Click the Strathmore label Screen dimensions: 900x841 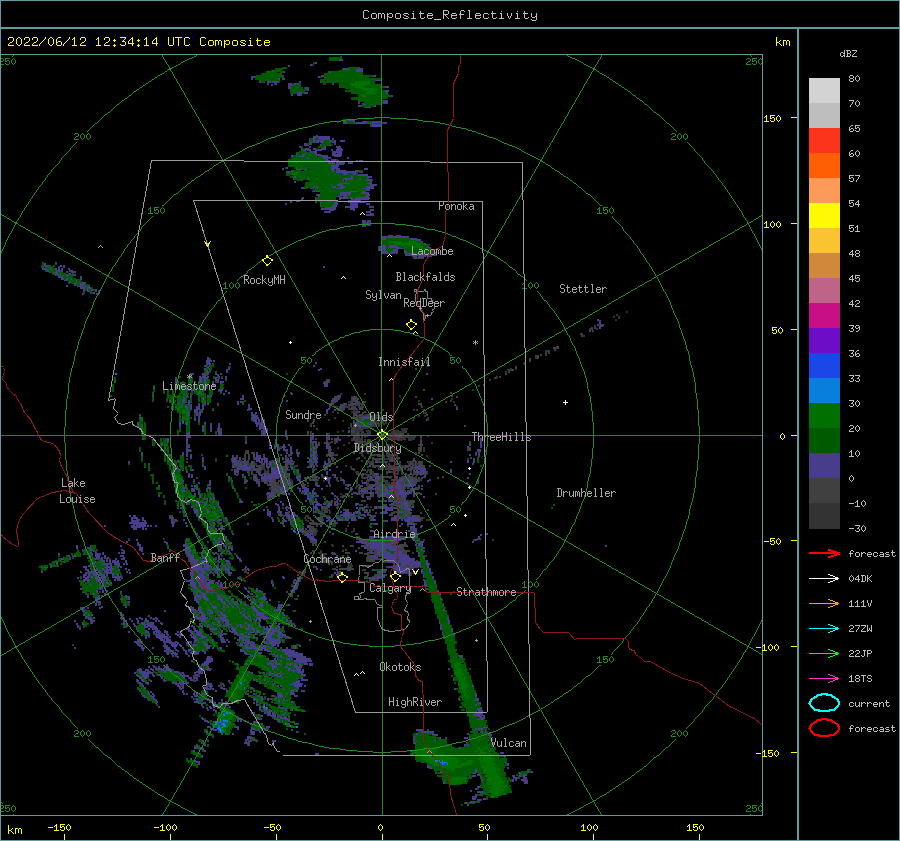486,592
